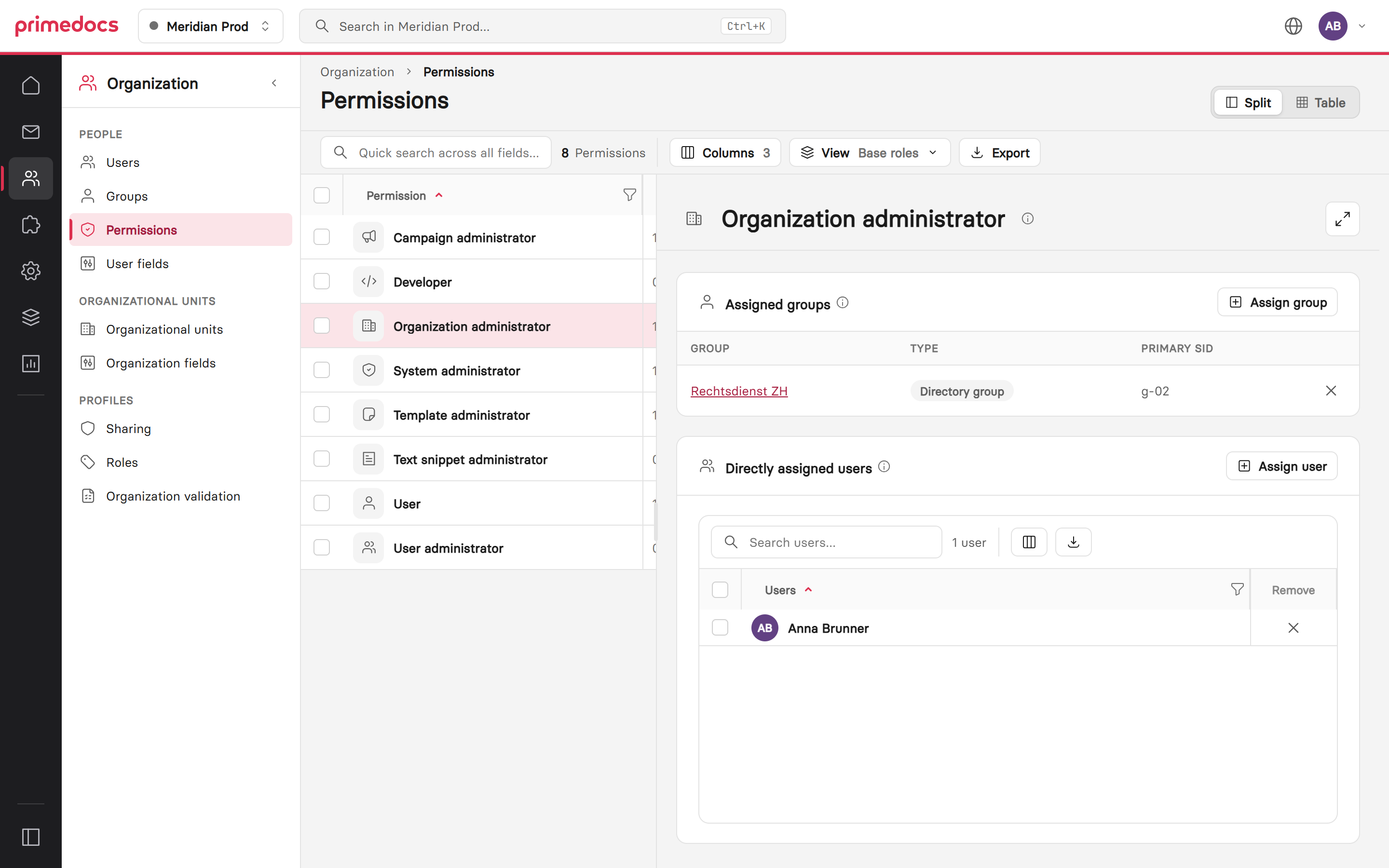Open filter on Users column header
This screenshot has height=868, width=1389.
click(1237, 590)
